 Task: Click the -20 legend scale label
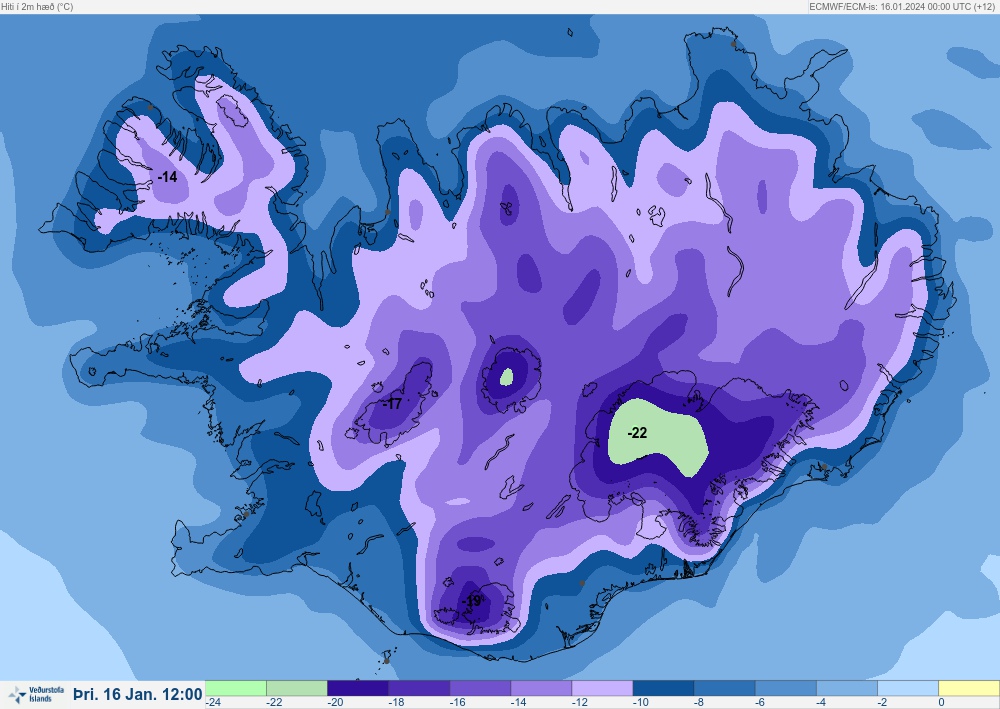(335, 703)
